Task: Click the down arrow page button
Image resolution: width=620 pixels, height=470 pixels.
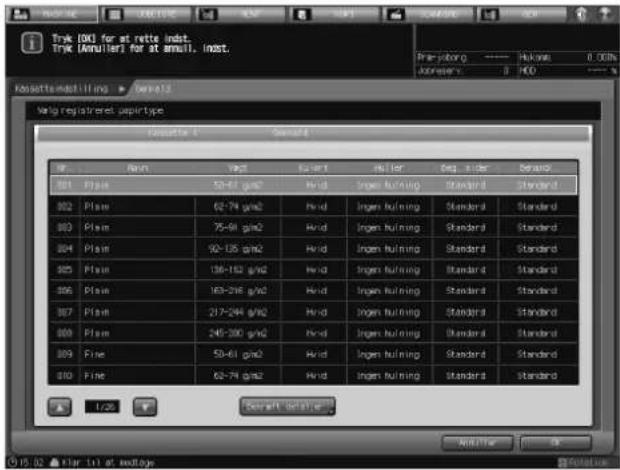Action: (x=145, y=407)
